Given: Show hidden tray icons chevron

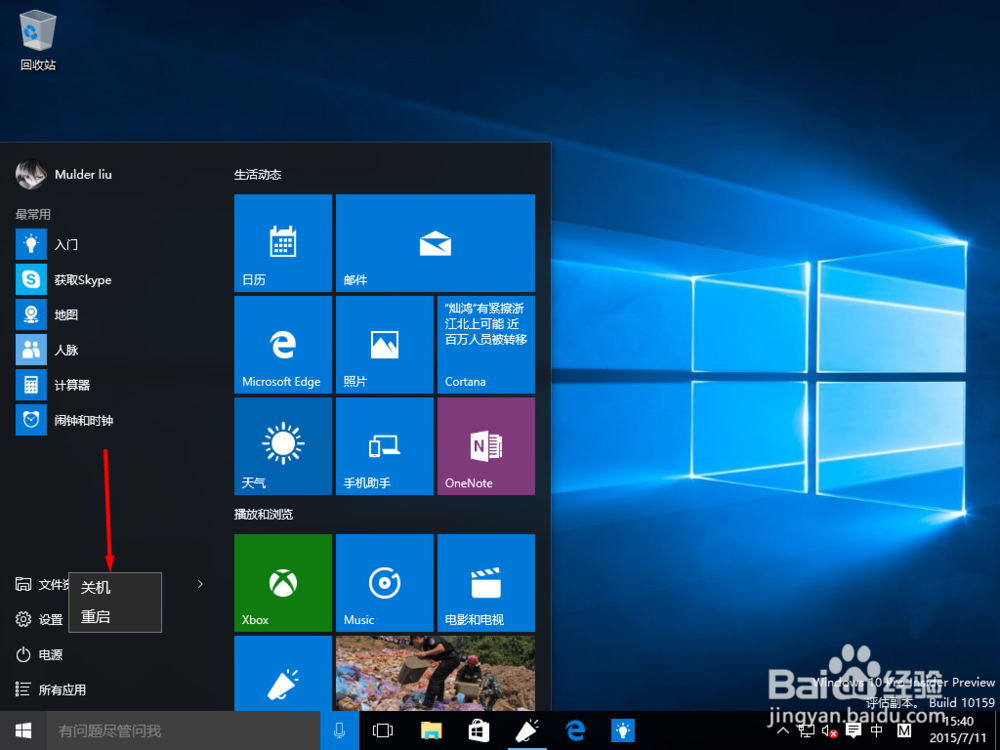Looking at the screenshot, I should (784, 731).
